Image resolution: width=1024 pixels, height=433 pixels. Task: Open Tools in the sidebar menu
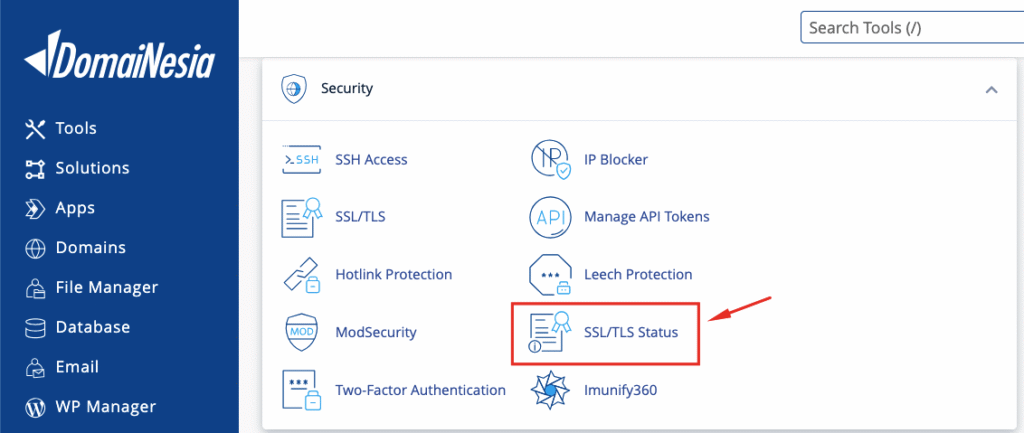tap(76, 129)
